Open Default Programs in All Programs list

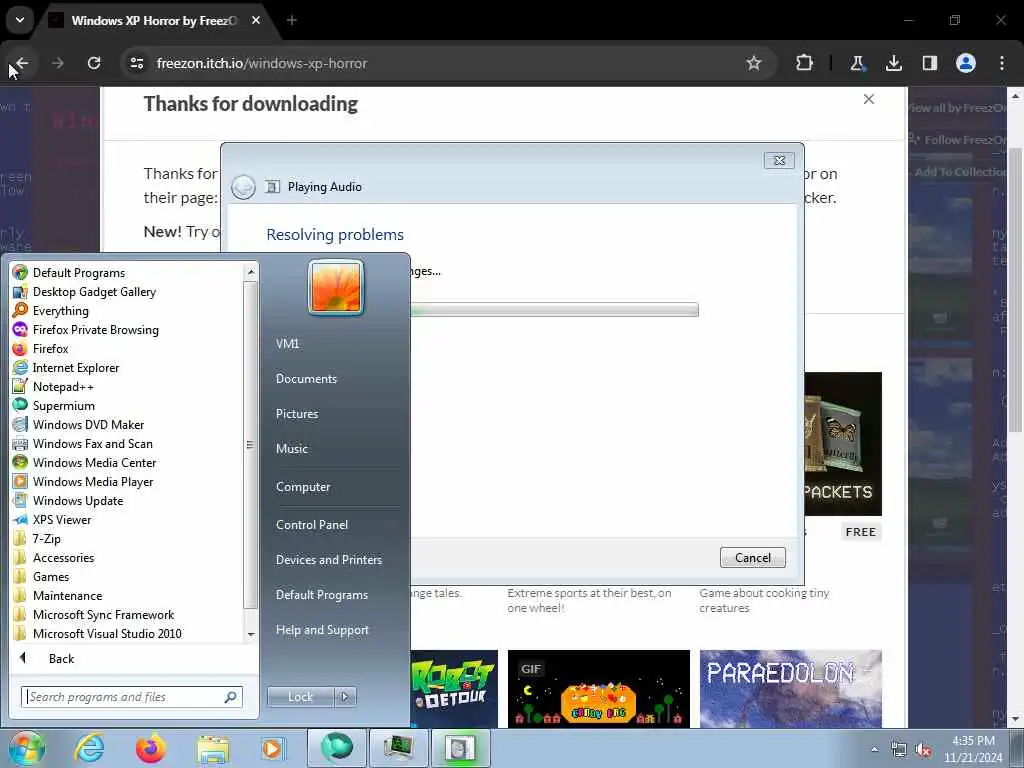click(x=78, y=272)
